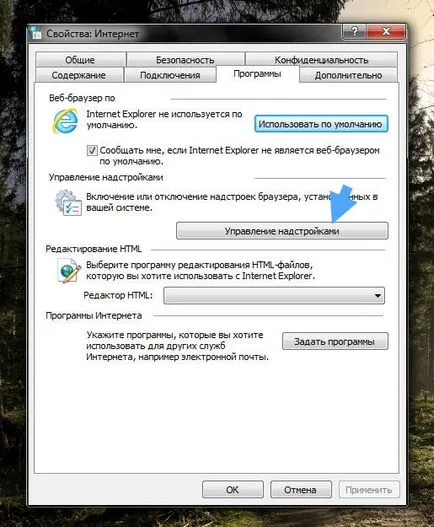Toggle the Сообщать мне default browser checkbox

pyautogui.click(x=92, y=150)
